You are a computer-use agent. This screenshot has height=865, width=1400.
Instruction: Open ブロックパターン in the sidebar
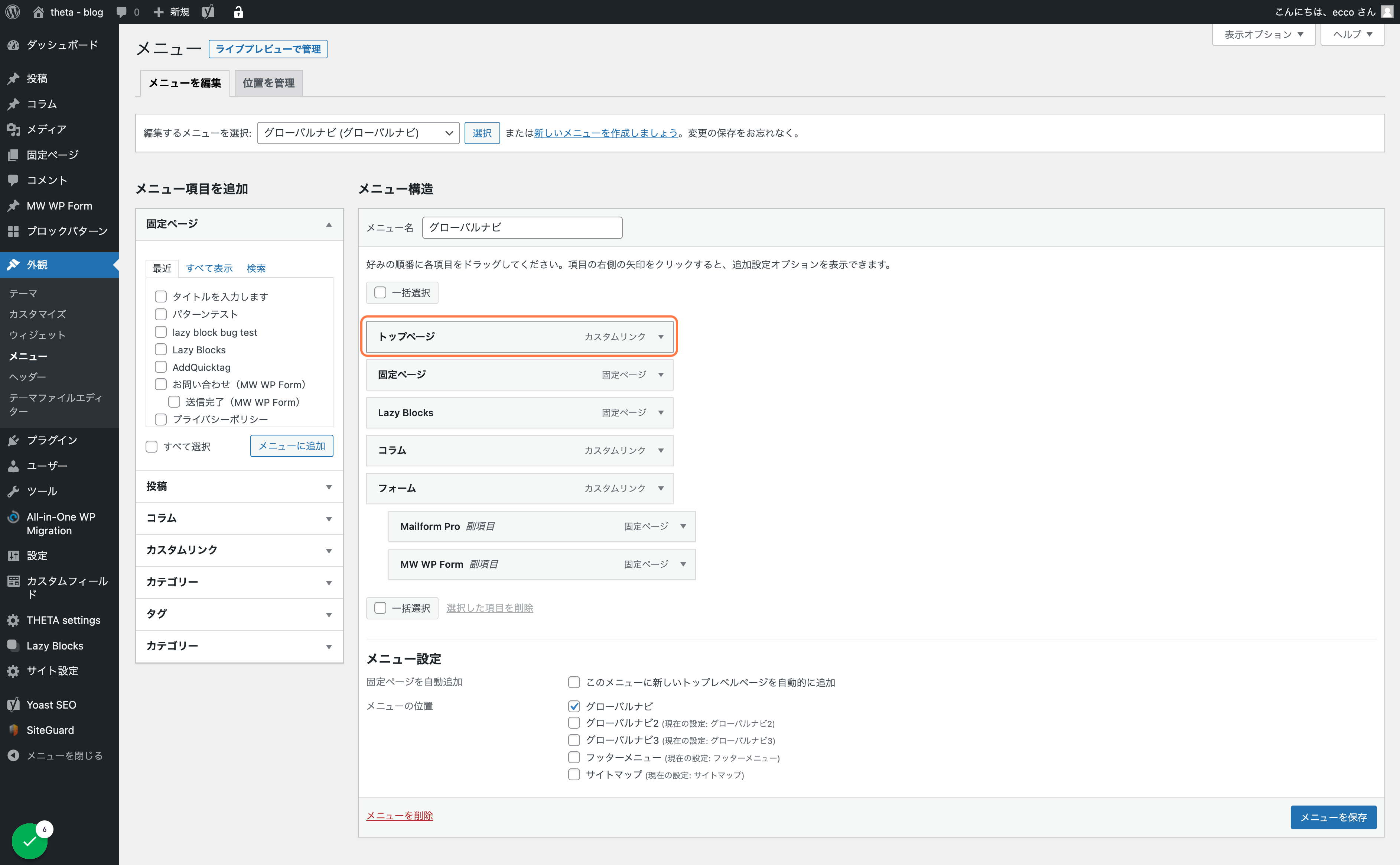pyautogui.click(x=59, y=231)
